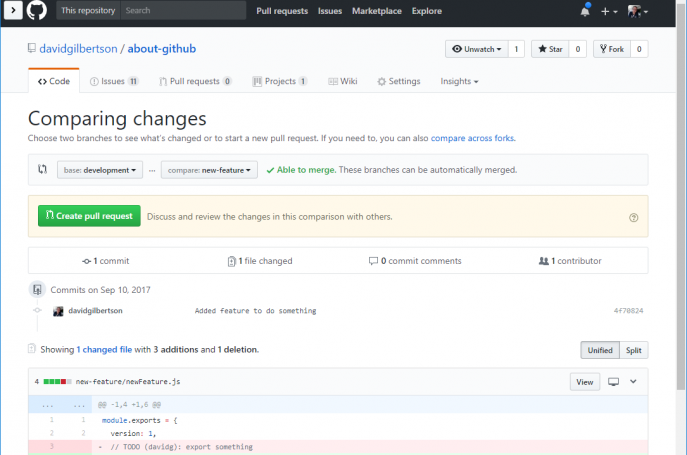Open the repository Pull requests tab
Viewport: 687px width, 455px height.
[195, 81]
